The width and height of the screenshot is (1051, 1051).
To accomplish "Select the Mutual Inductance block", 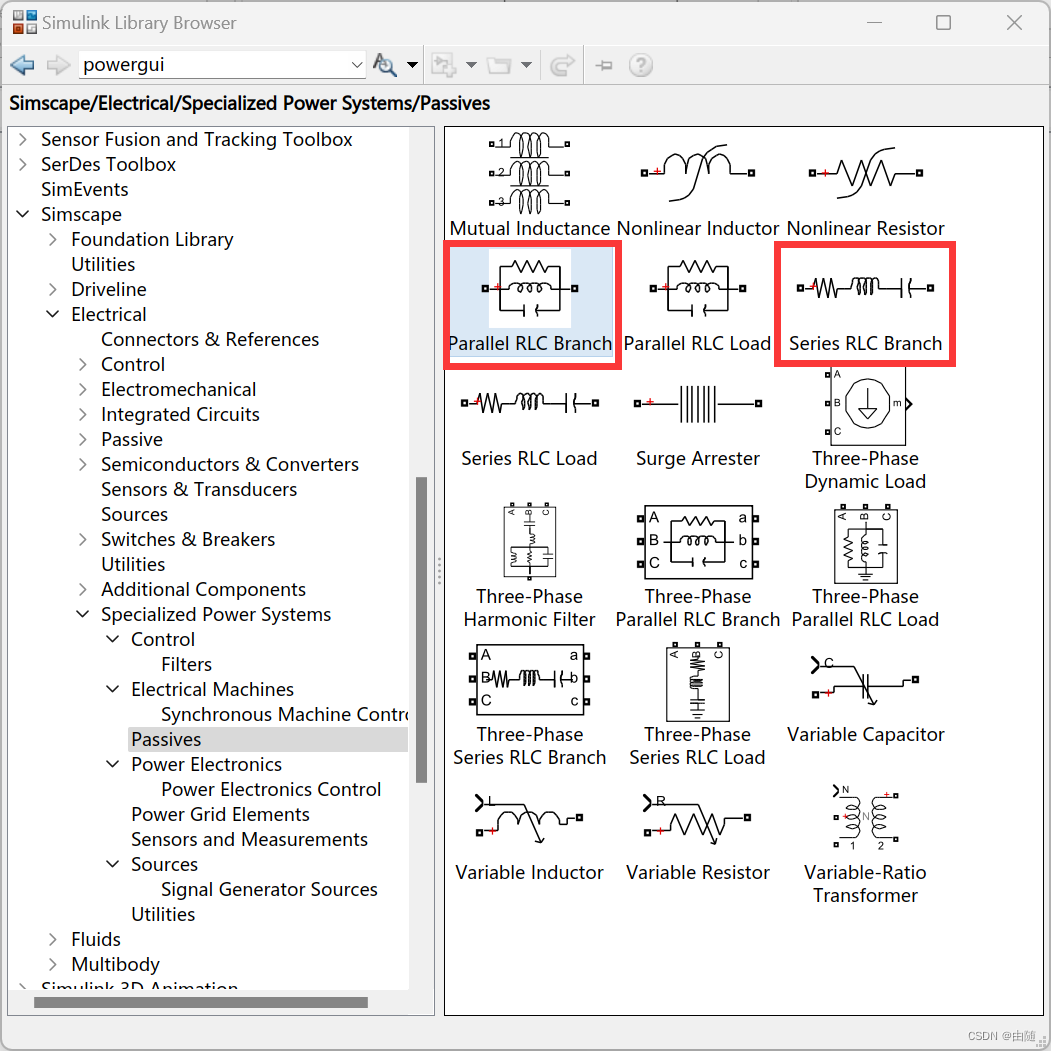I will [530, 184].
